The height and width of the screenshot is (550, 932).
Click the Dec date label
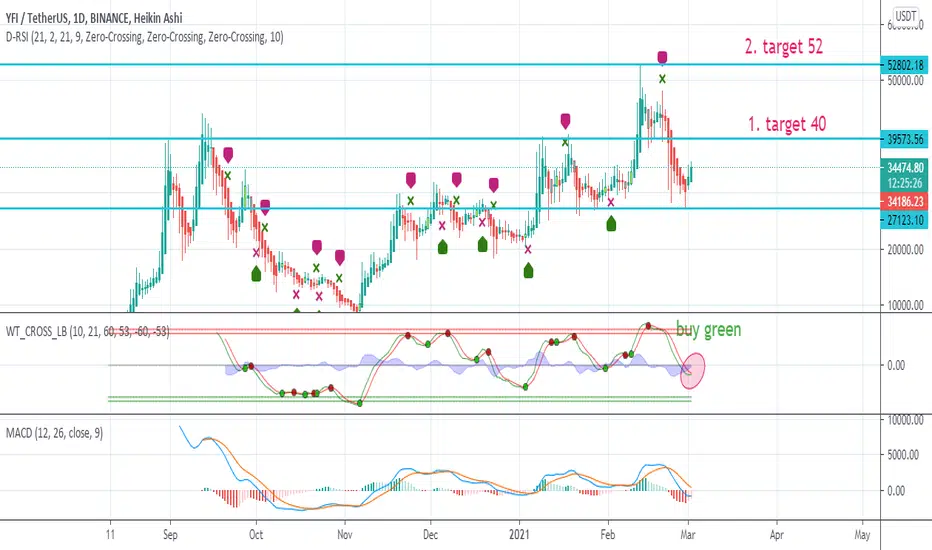click(430, 535)
